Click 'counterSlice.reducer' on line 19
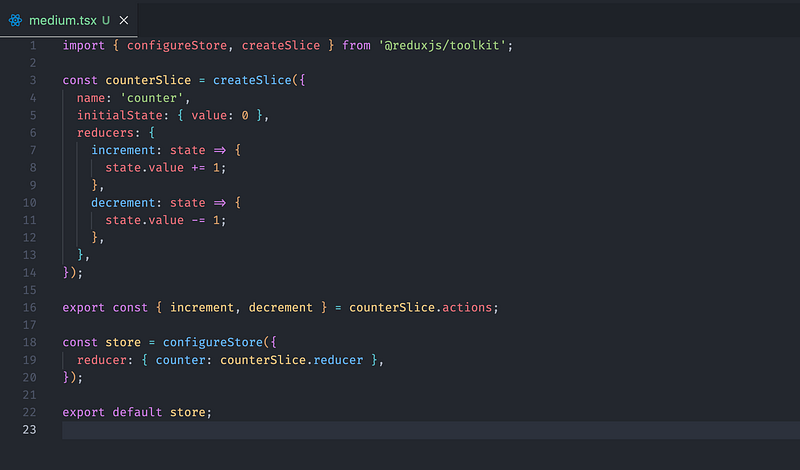Screen dimensions: 800x470 click(291, 360)
